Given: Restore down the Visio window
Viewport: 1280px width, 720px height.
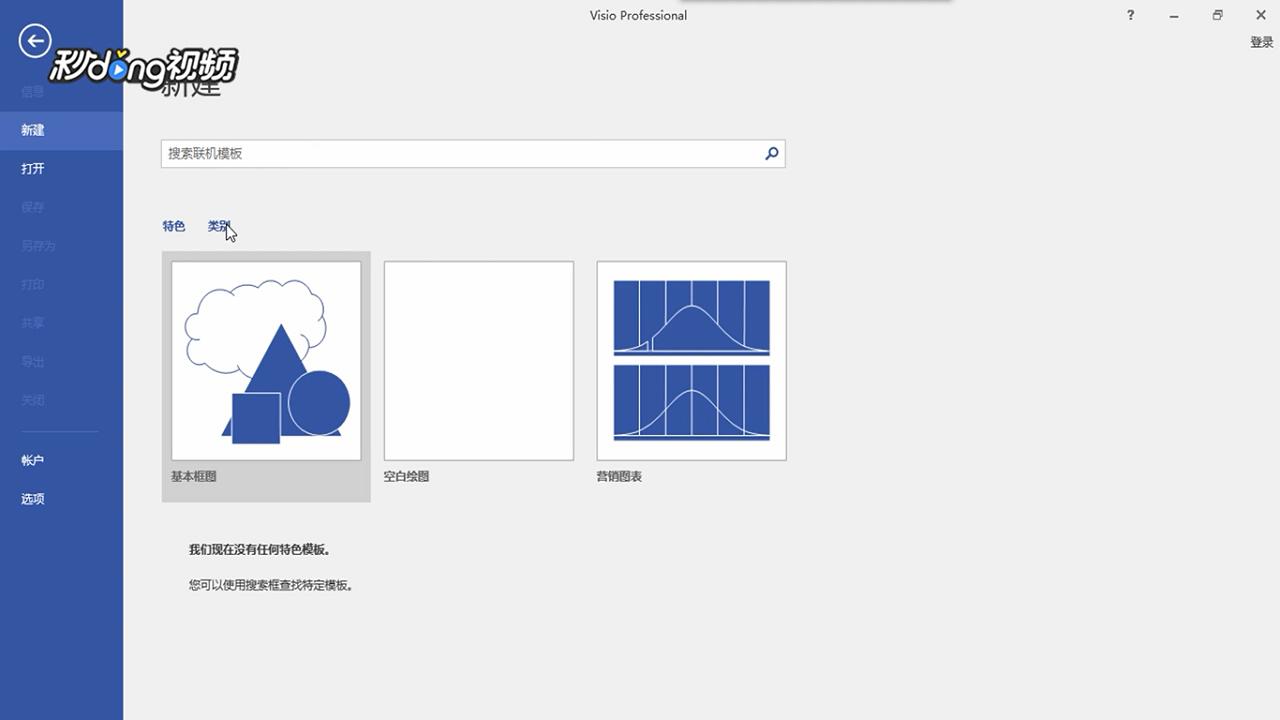Looking at the screenshot, I should (x=1217, y=15).
